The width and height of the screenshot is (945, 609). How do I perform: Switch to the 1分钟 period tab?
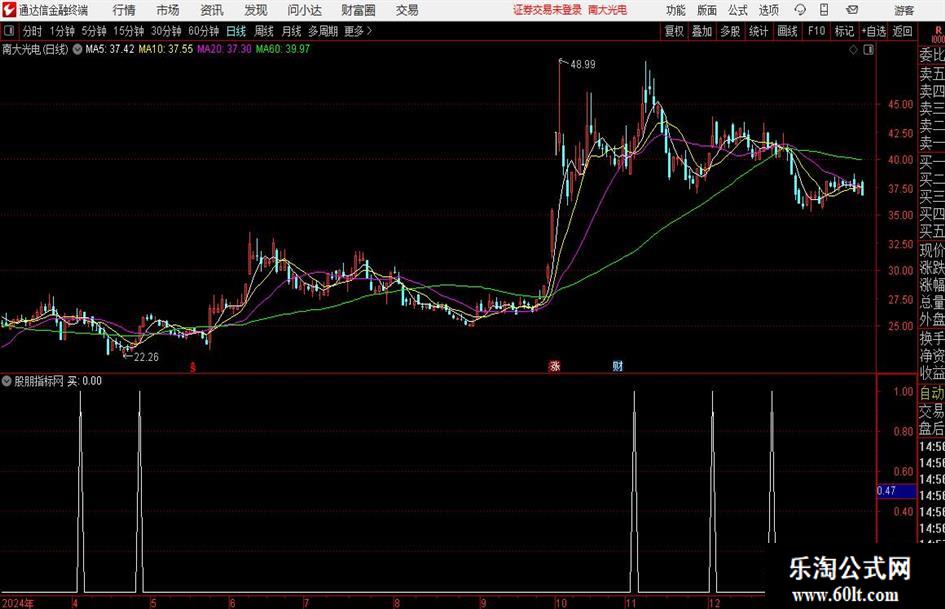(x=62, y=31)
